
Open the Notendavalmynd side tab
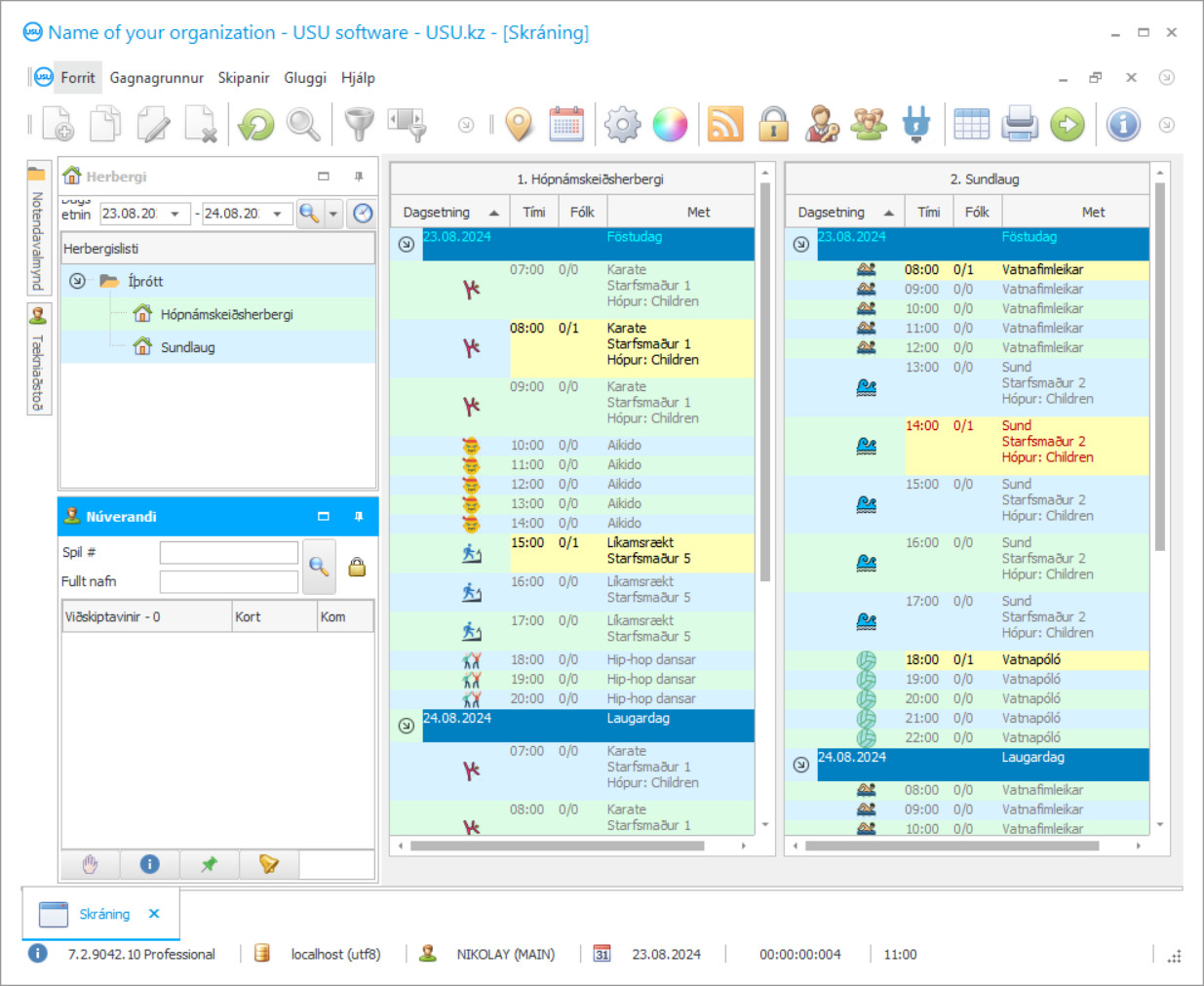[x=38, y=227]
